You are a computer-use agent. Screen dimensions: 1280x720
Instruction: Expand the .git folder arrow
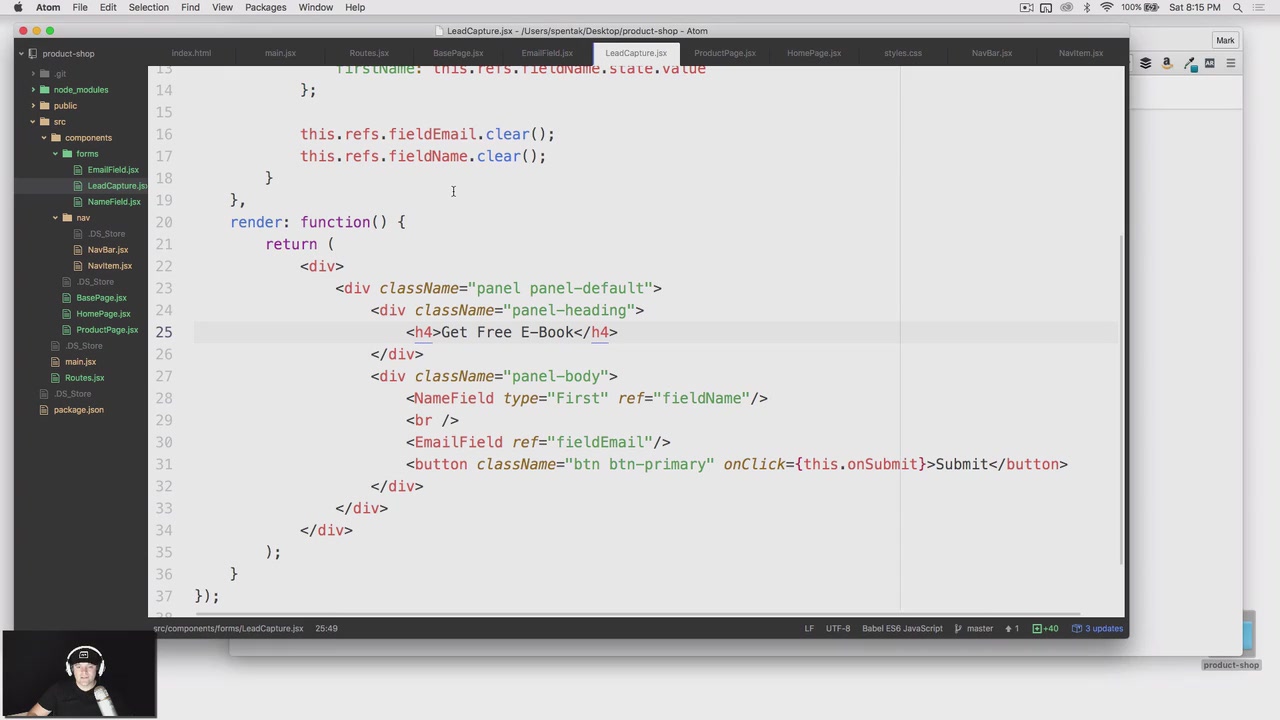click(x=33, y=74)
